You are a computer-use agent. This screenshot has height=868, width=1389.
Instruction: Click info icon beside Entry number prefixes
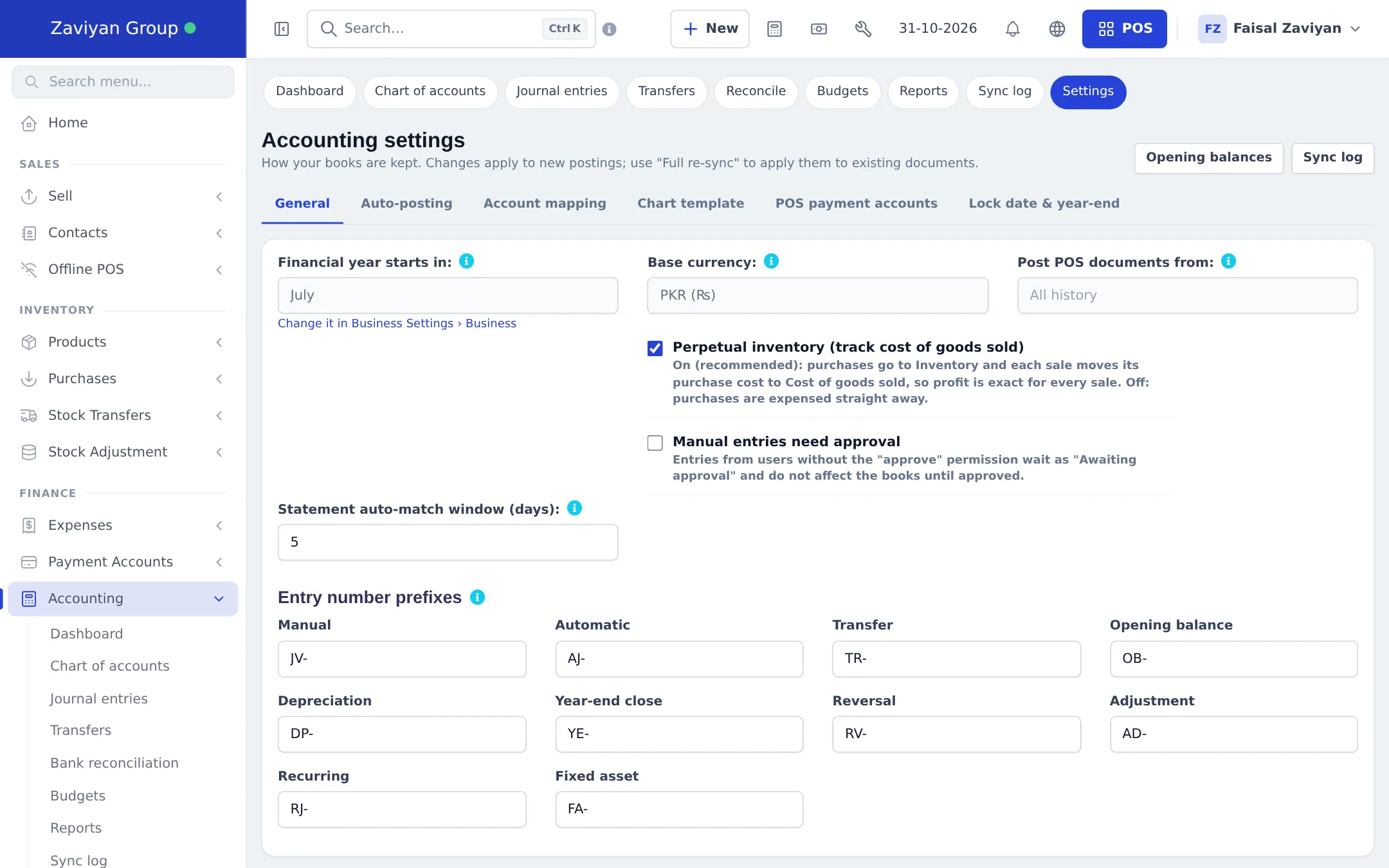pos(478,597)
